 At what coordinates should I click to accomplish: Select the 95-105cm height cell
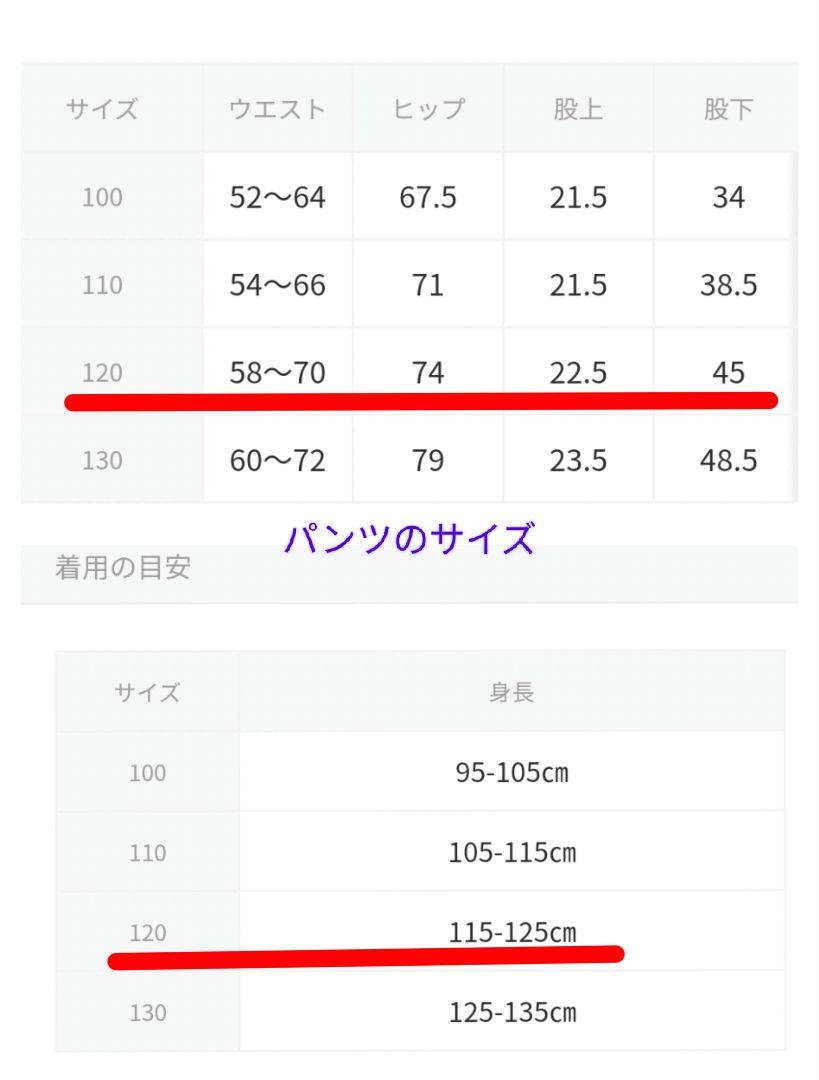512,772
